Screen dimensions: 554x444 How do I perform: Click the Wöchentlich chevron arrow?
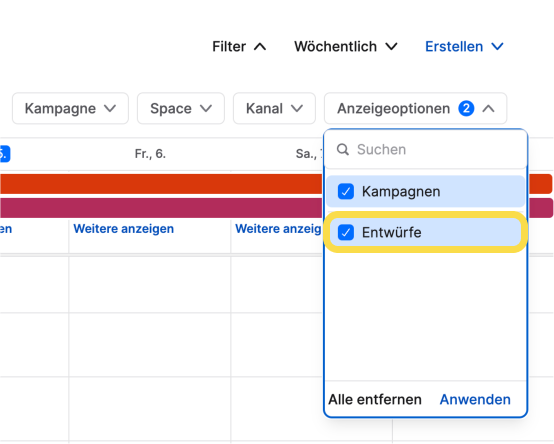[391, 47]
